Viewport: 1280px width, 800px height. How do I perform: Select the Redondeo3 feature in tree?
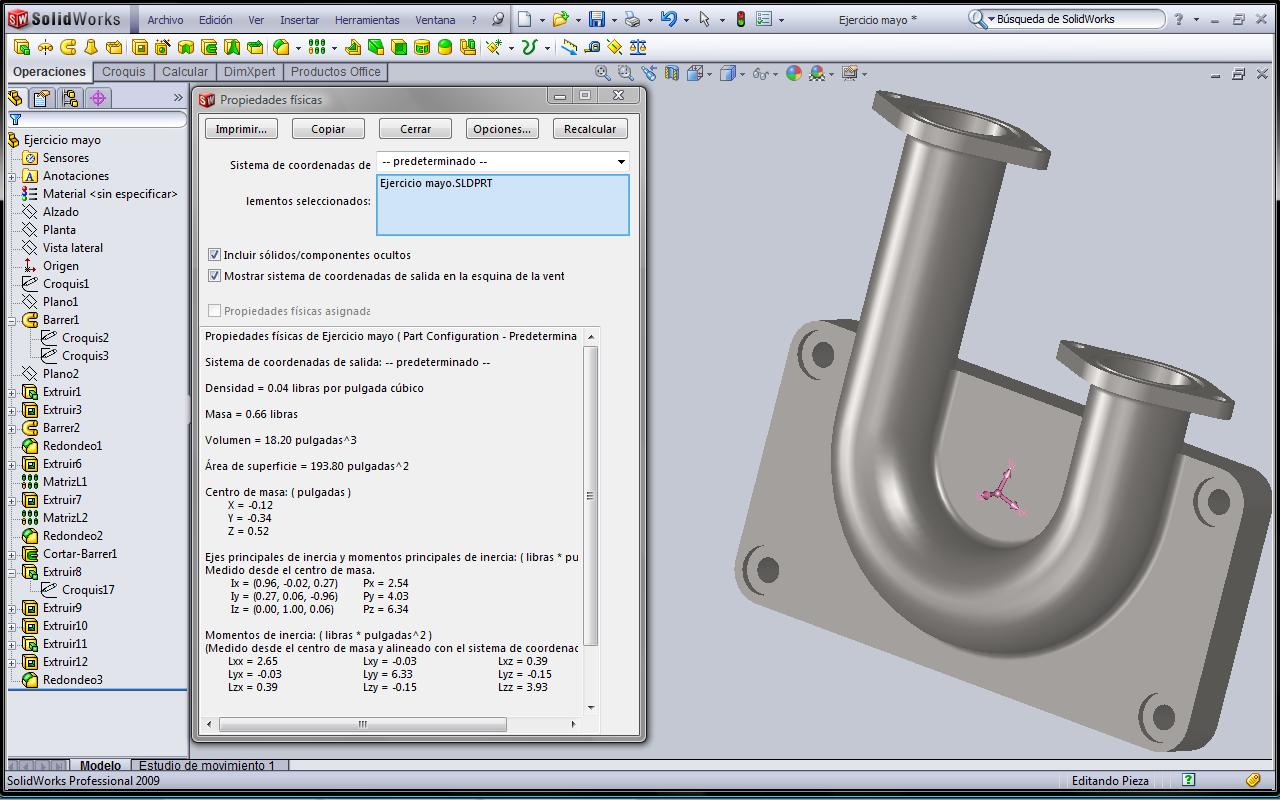pyautogui.click(x=72, y=680)
